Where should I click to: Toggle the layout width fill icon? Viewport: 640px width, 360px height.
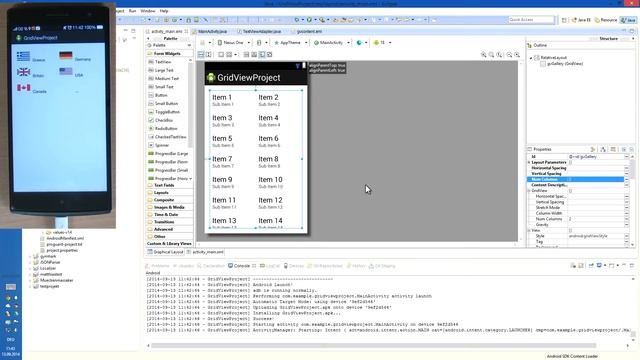pyautogui.click(x=201, y=54)
